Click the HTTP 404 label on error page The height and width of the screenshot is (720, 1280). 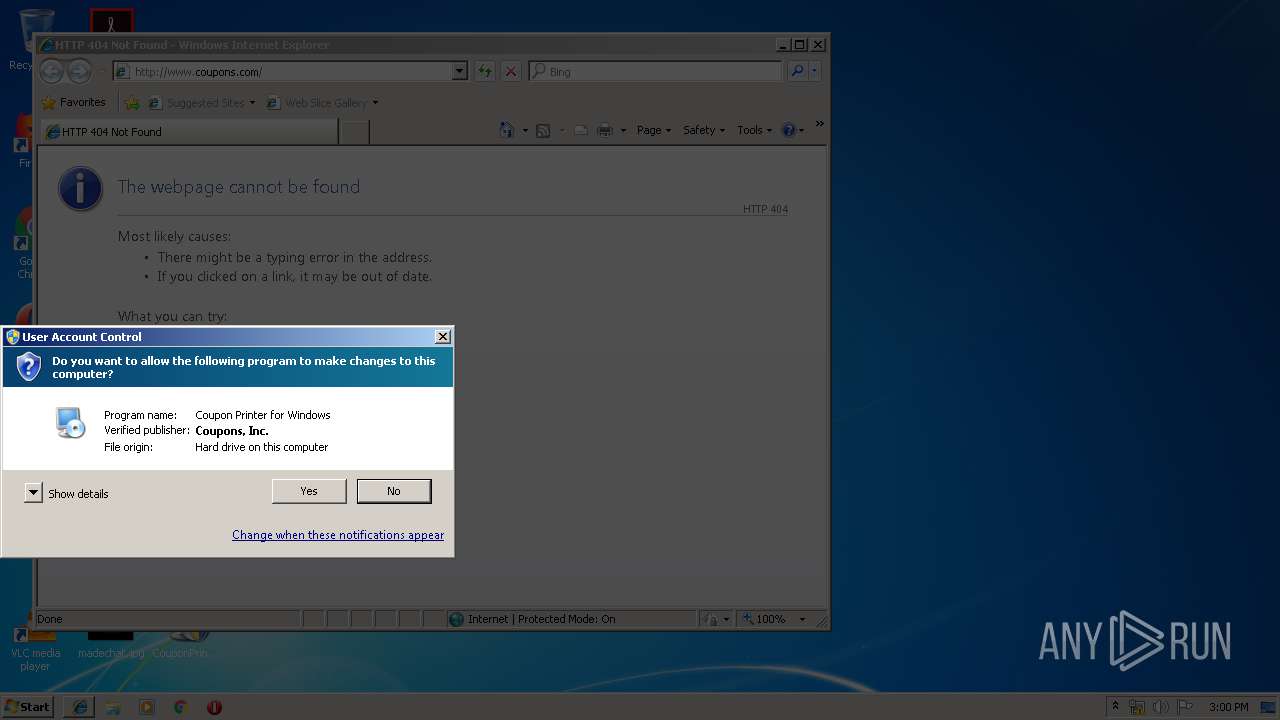[x=765, y=209]
